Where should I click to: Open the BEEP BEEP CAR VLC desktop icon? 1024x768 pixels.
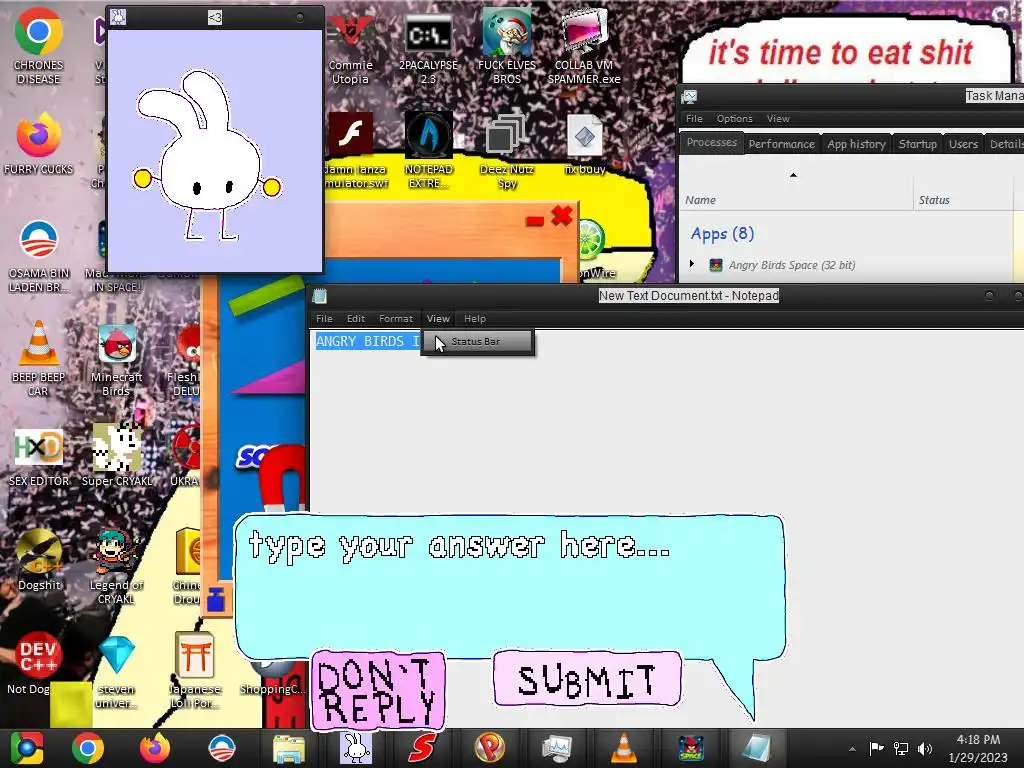pyautogui.click(x=39, y=358)
